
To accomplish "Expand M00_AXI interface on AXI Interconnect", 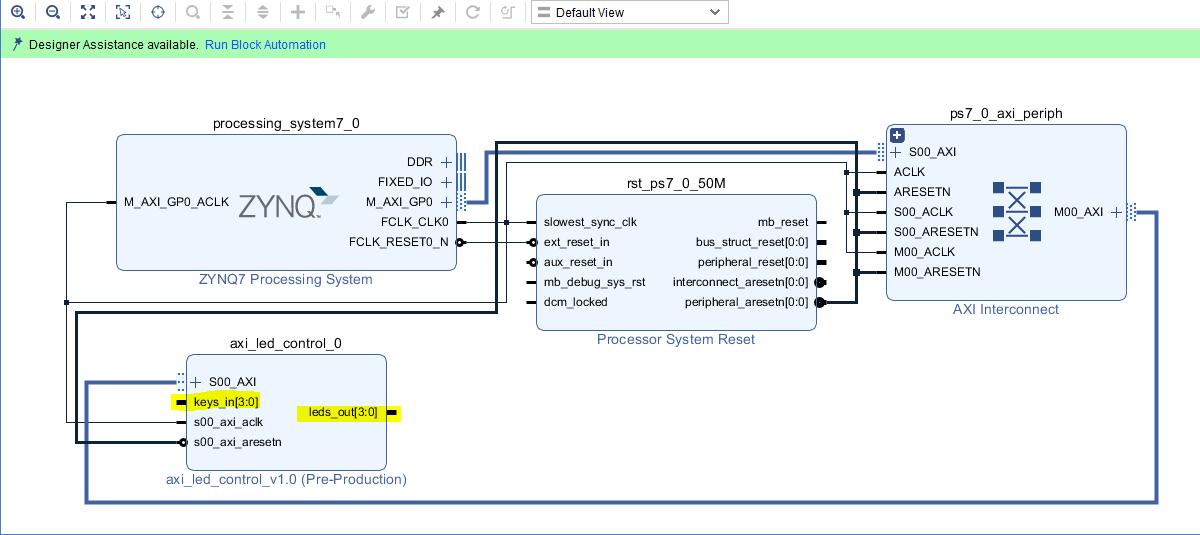I will [1116, 212].
